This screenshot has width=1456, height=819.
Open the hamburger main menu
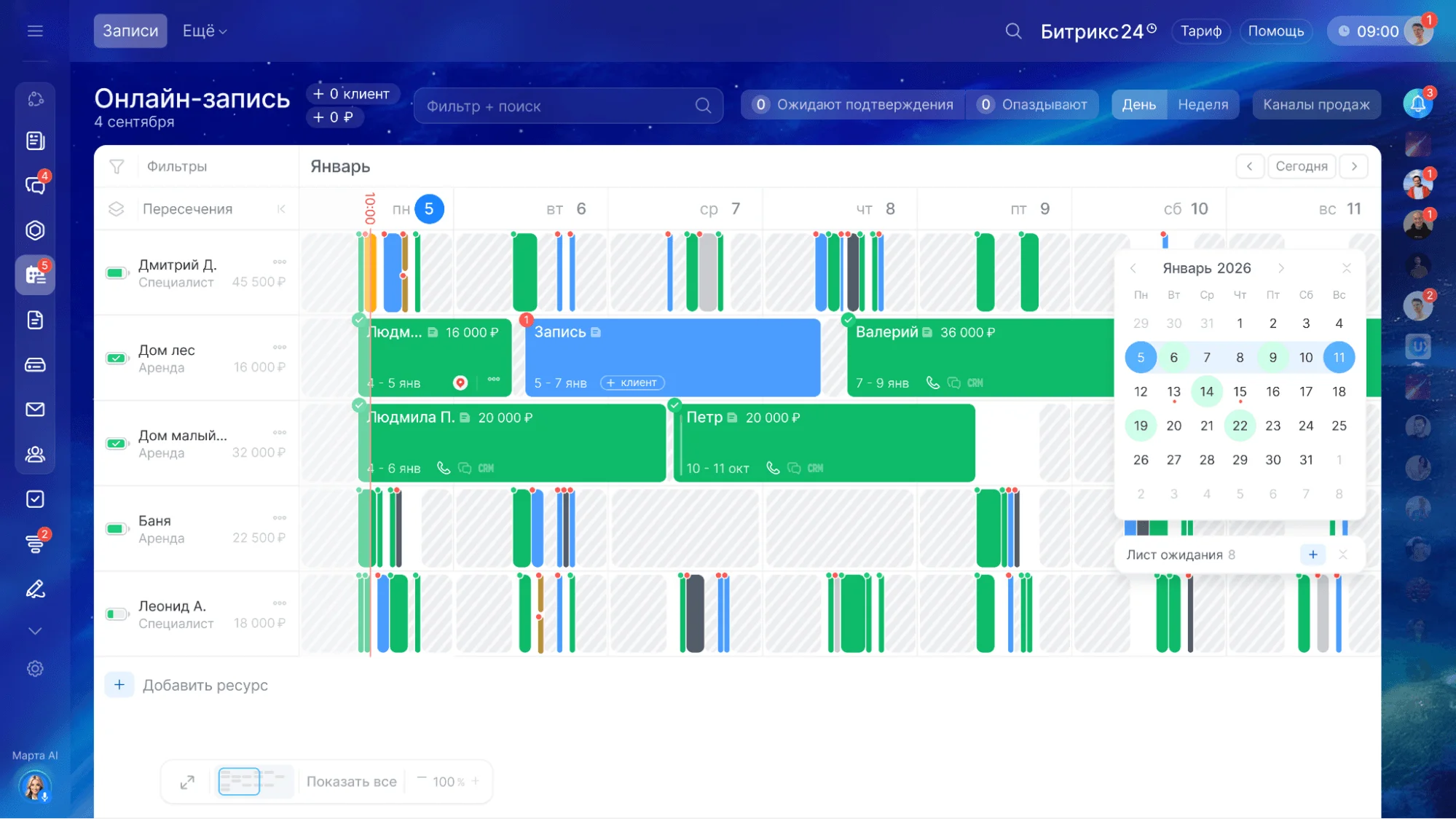[35, 31]
